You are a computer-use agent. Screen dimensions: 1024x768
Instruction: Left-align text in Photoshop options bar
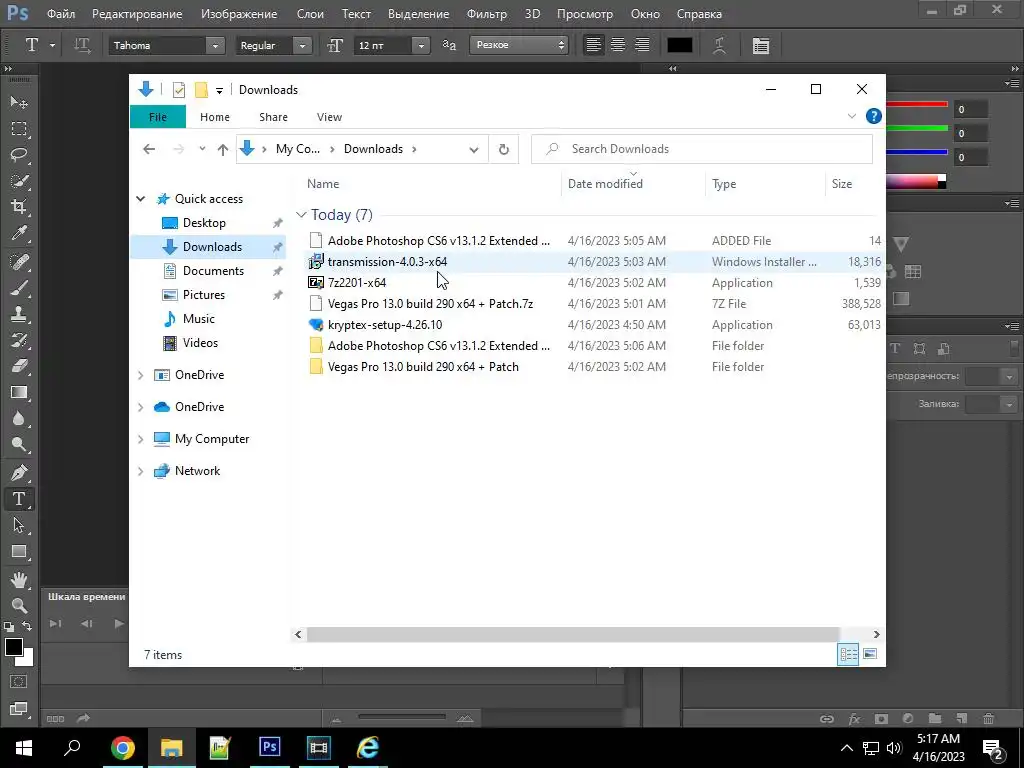[594, 44]
